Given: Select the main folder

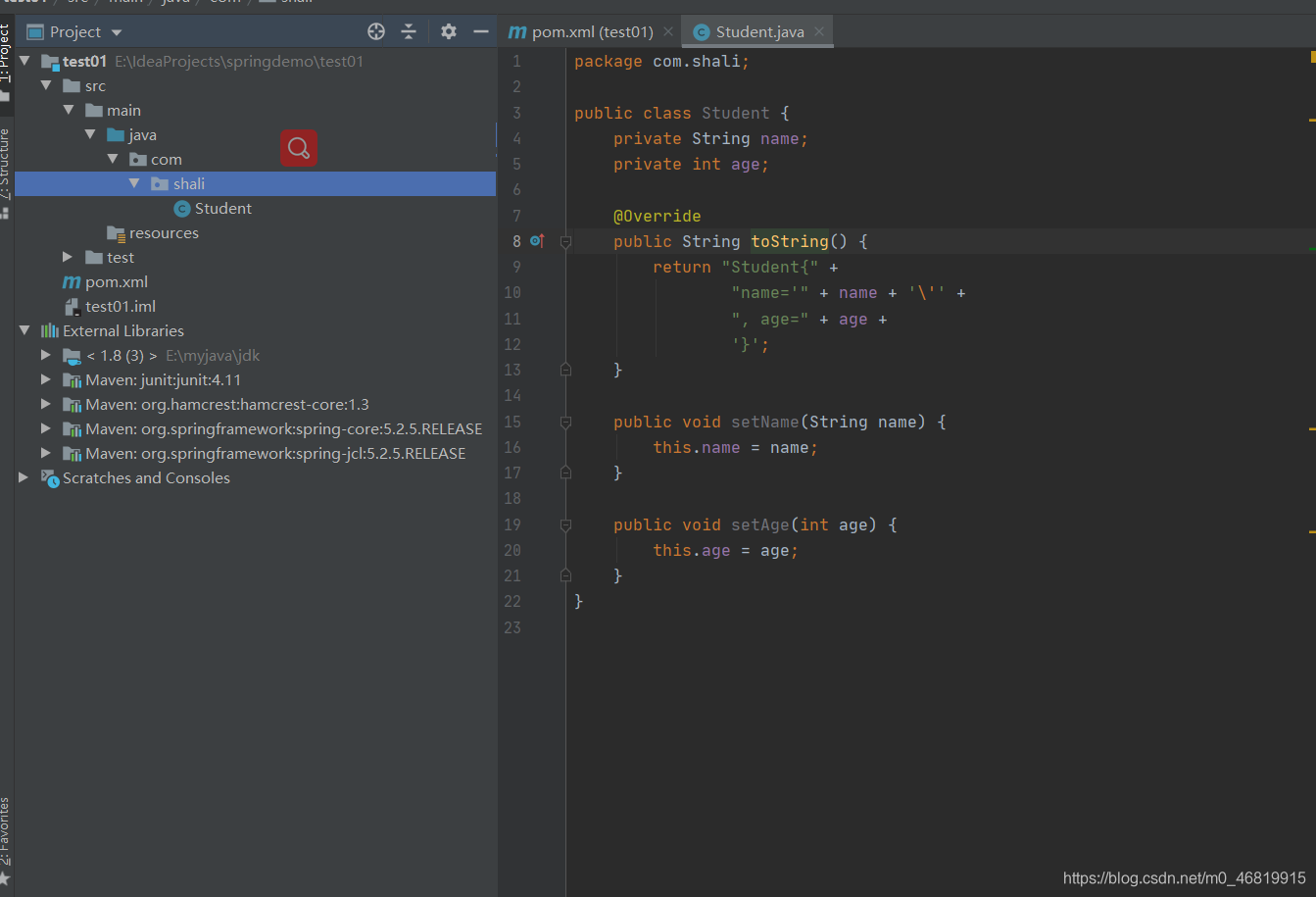Looking at the screenshot, I should coord(123,110).
